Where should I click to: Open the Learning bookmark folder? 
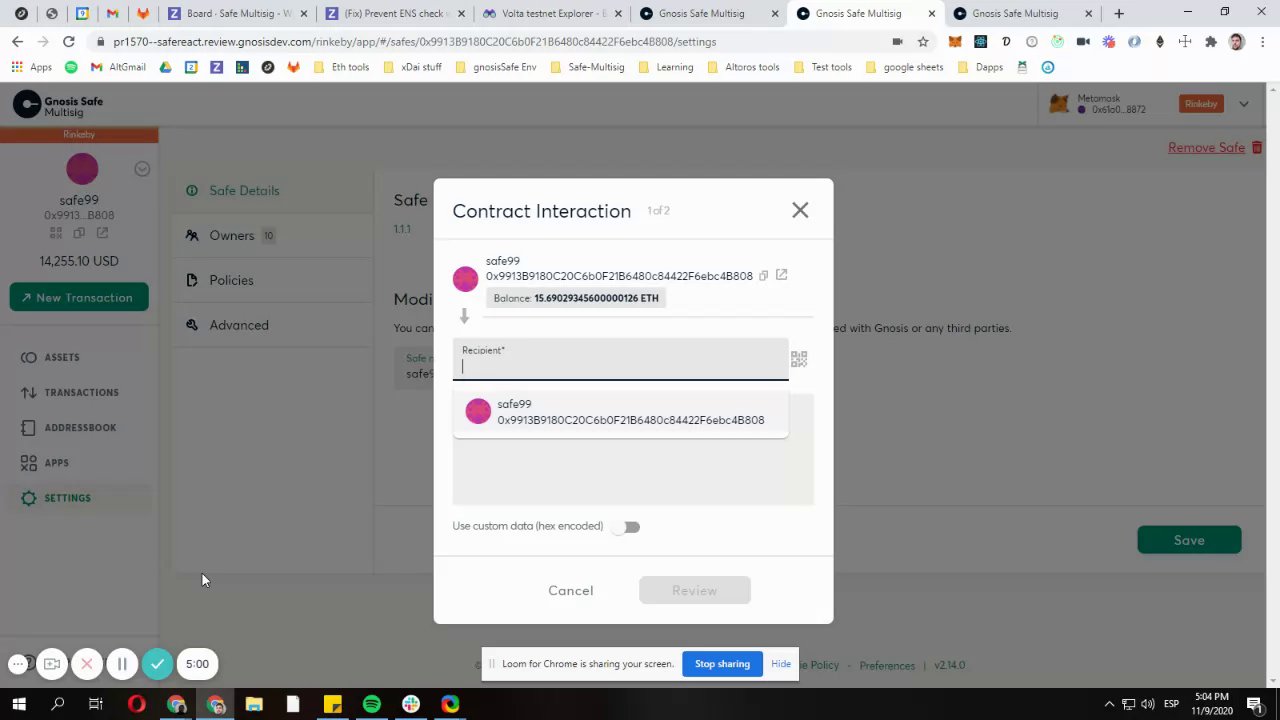pos(664,67)
